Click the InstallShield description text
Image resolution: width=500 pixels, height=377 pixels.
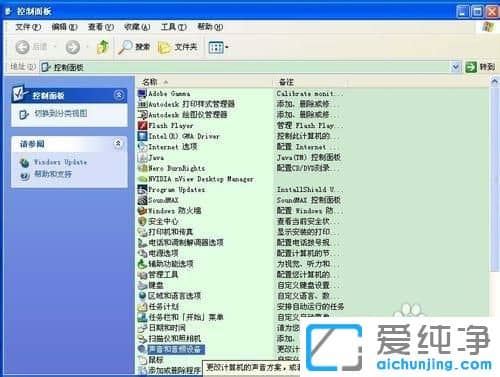tap(310, 189)
